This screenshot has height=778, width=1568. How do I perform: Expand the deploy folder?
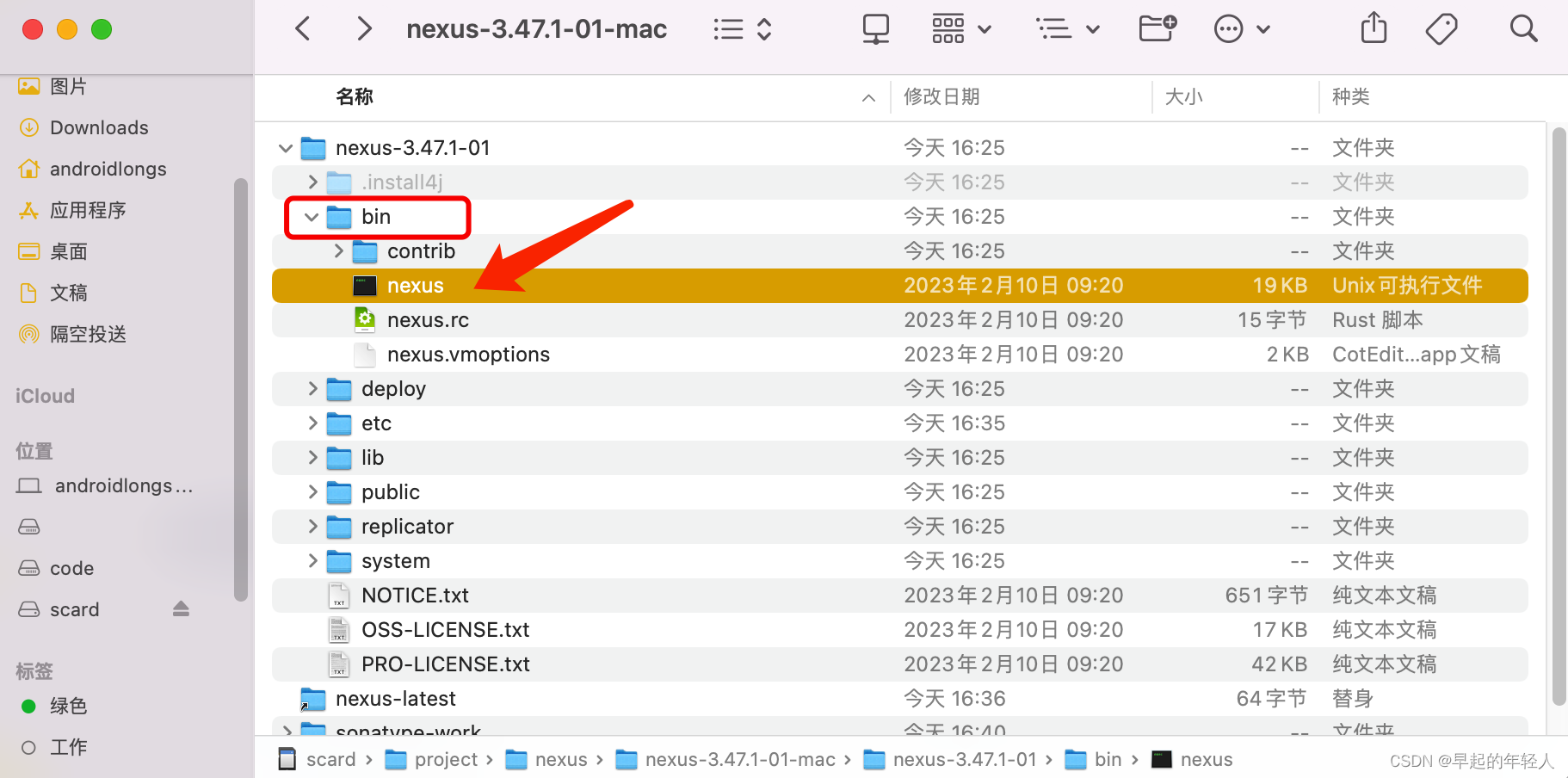click(x=312, y=389)
